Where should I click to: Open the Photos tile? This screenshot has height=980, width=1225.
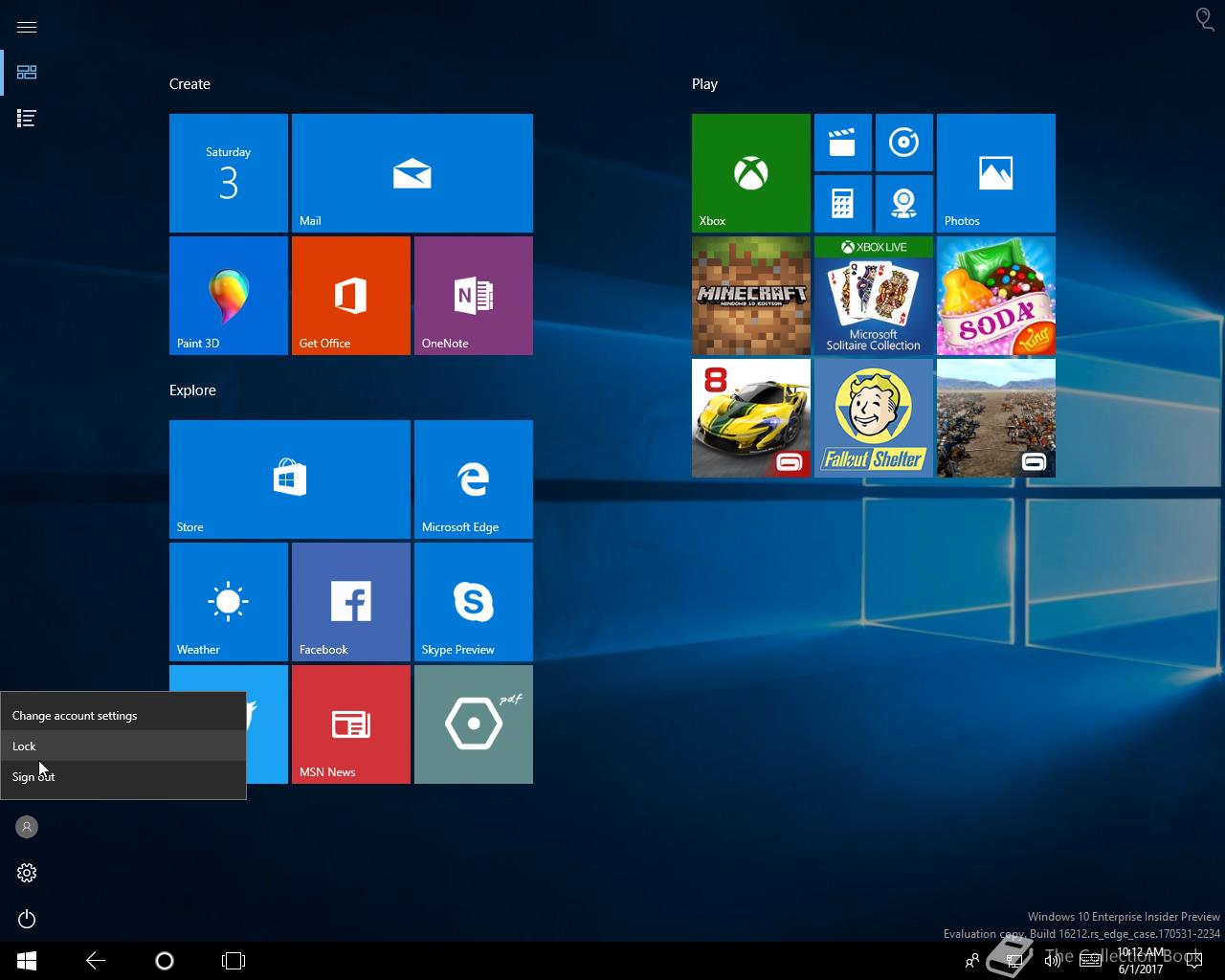tap(996, 173)
